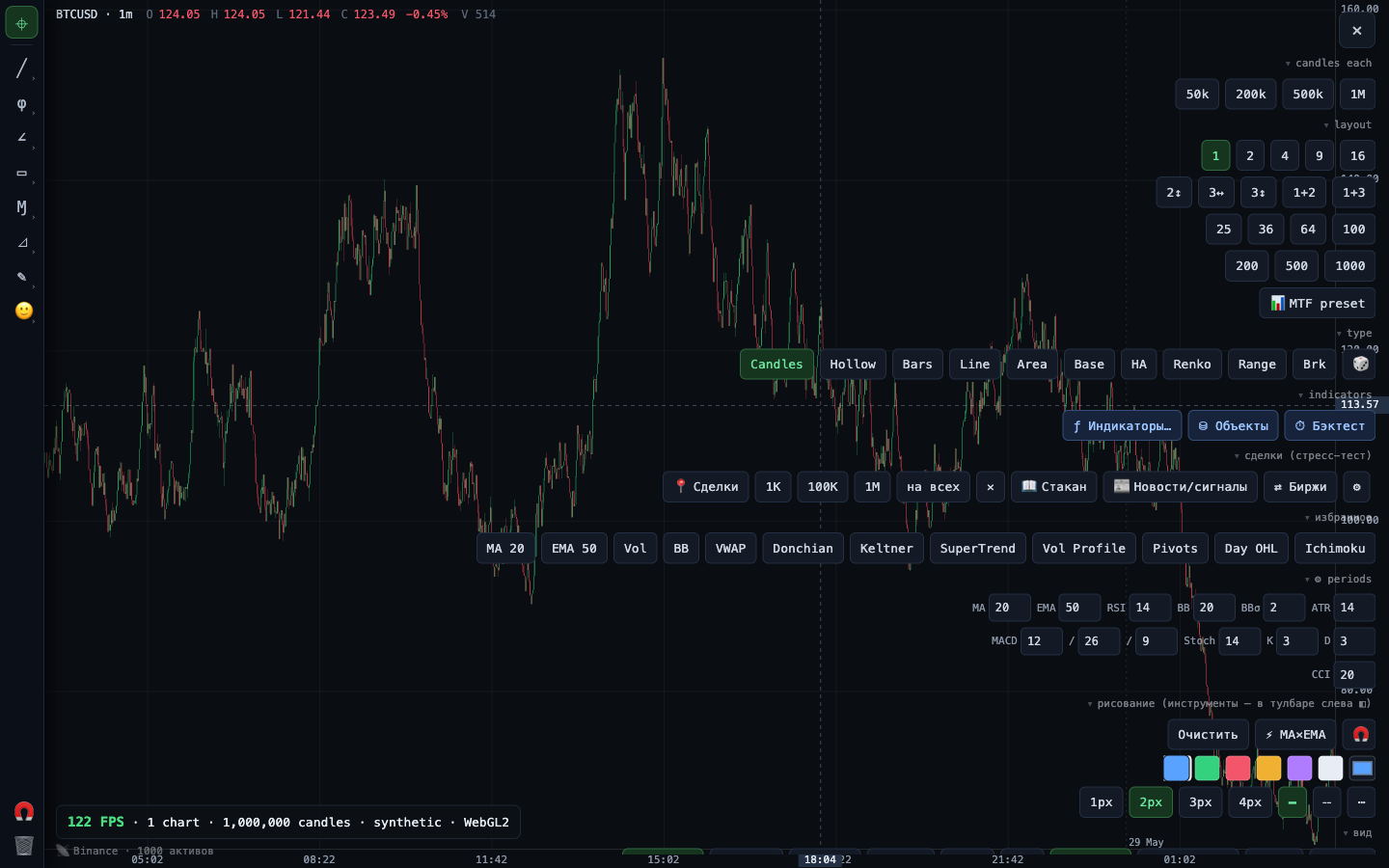Open the emoji sticker tool
The width and height of the screenshot is (1389, 868).
24,311
